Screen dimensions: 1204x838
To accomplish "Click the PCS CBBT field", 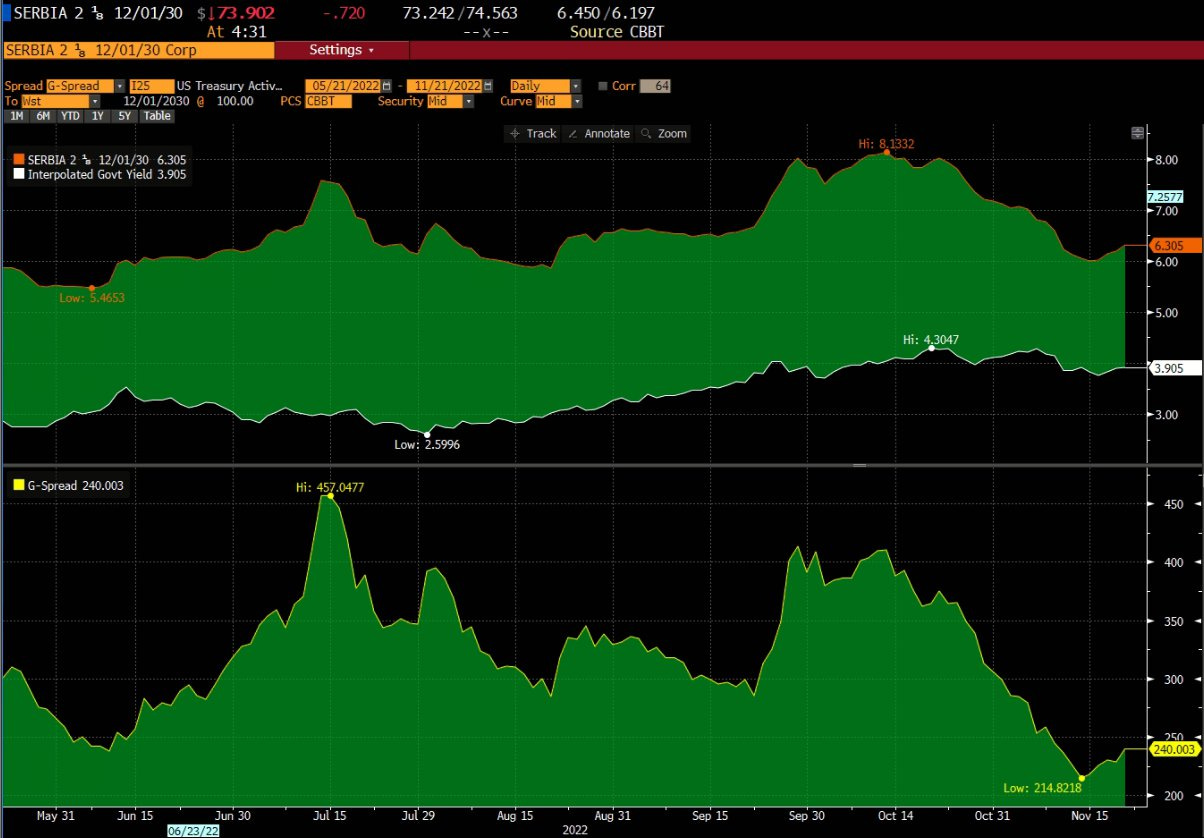I will click(x=328, y=101).
